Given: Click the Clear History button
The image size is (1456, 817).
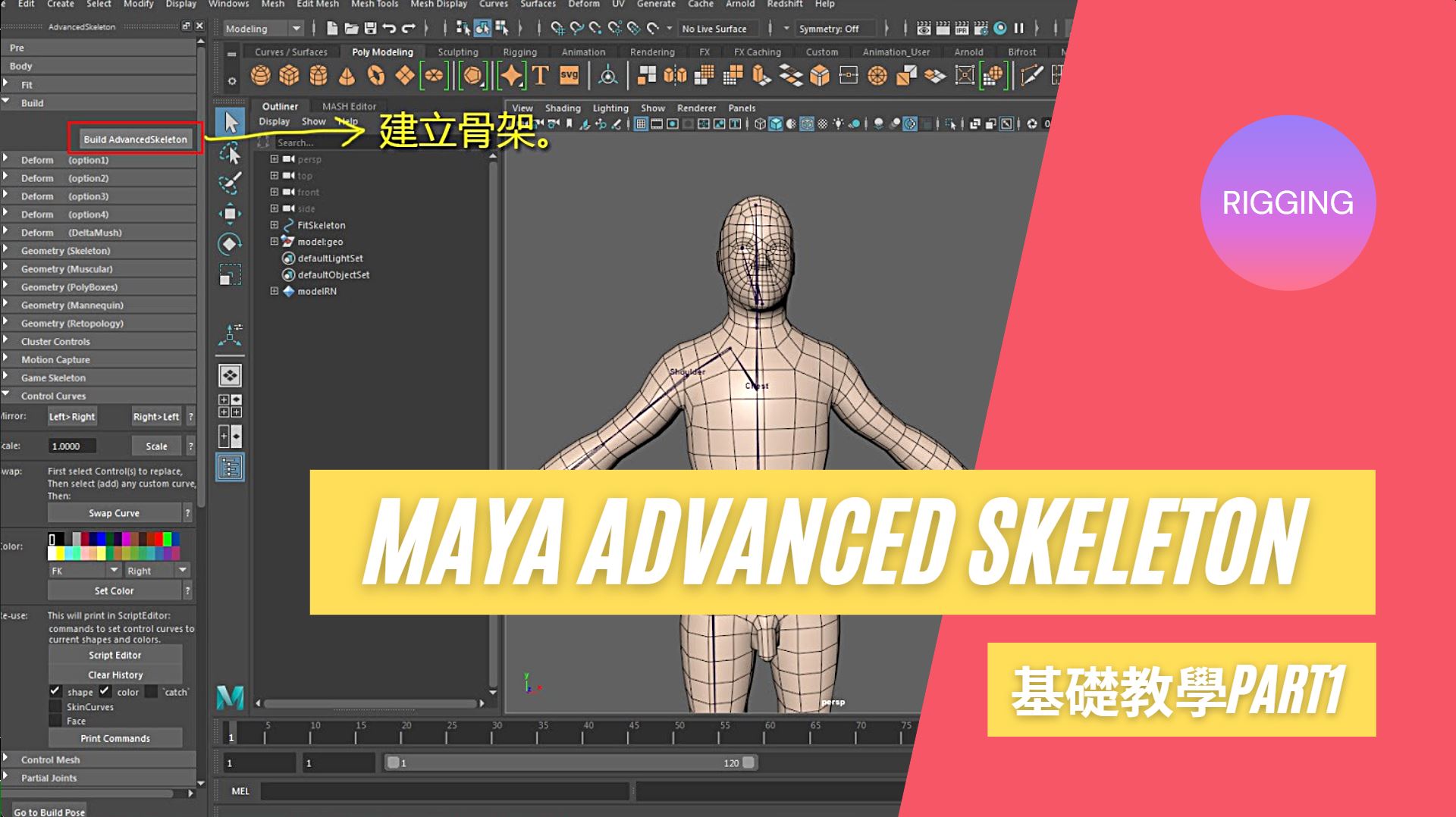Looking at the screenshot, I should 115,675.
